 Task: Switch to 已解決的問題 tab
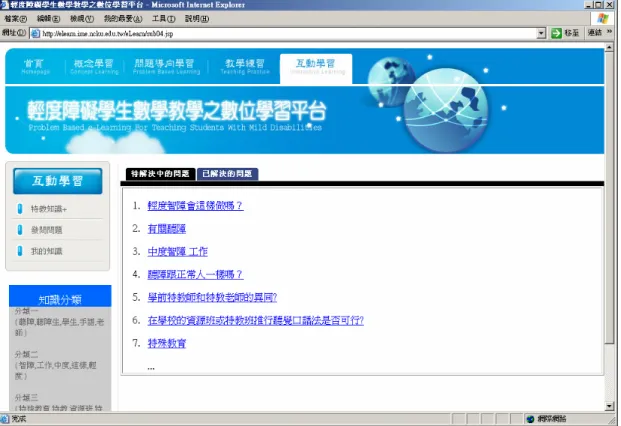pos(227,174)
